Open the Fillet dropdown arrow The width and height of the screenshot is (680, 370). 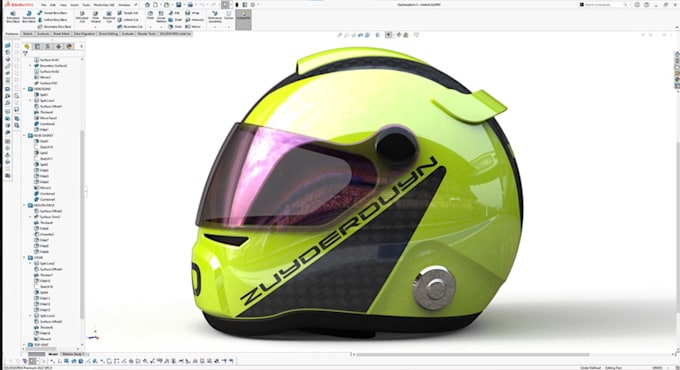point(150,26)
